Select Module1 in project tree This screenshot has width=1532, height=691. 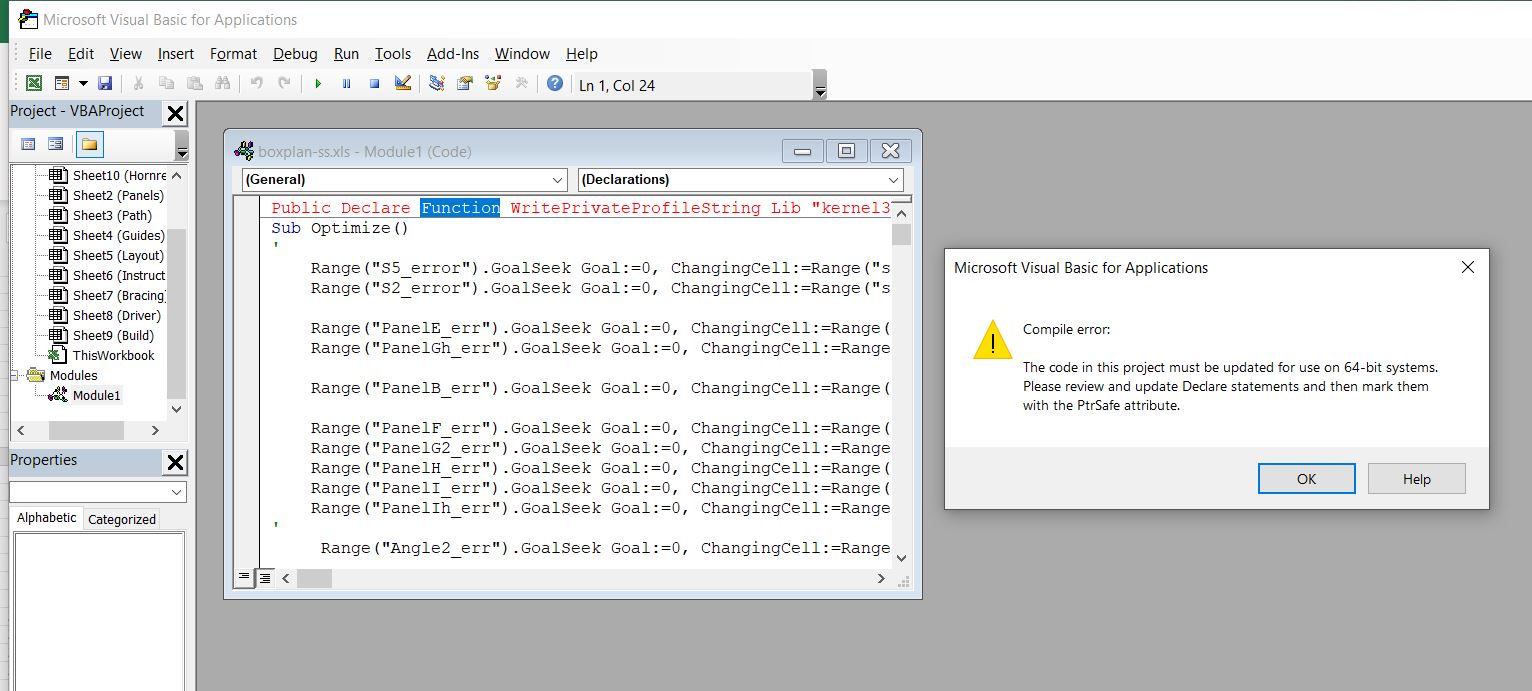click(x=96, y=395)
